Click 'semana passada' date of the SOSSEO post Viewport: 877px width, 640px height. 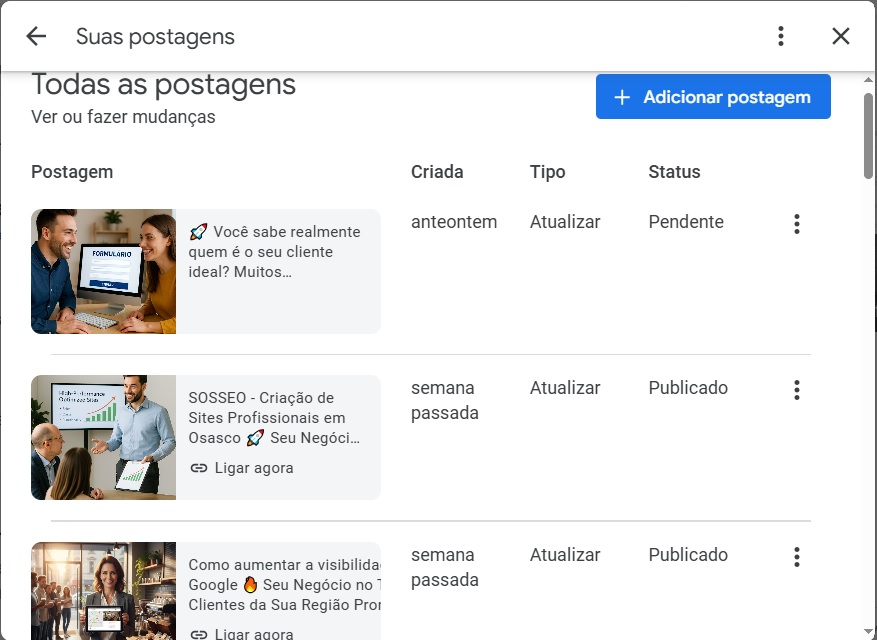445,400
